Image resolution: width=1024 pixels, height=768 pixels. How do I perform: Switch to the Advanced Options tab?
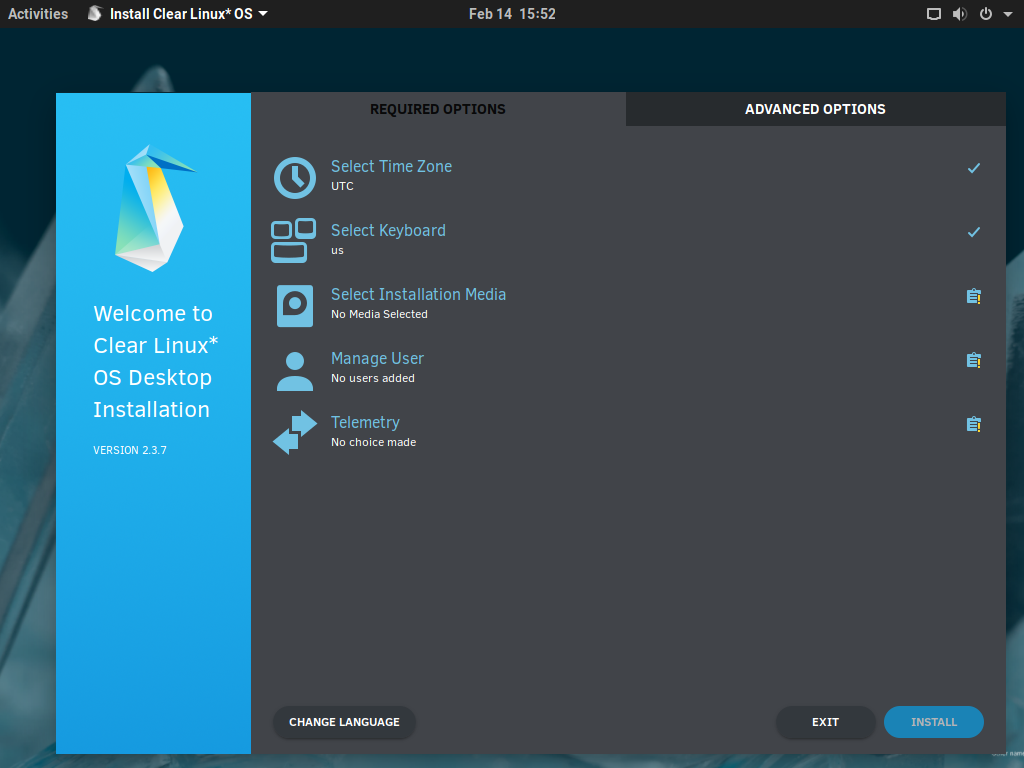[x=815, y=109]
